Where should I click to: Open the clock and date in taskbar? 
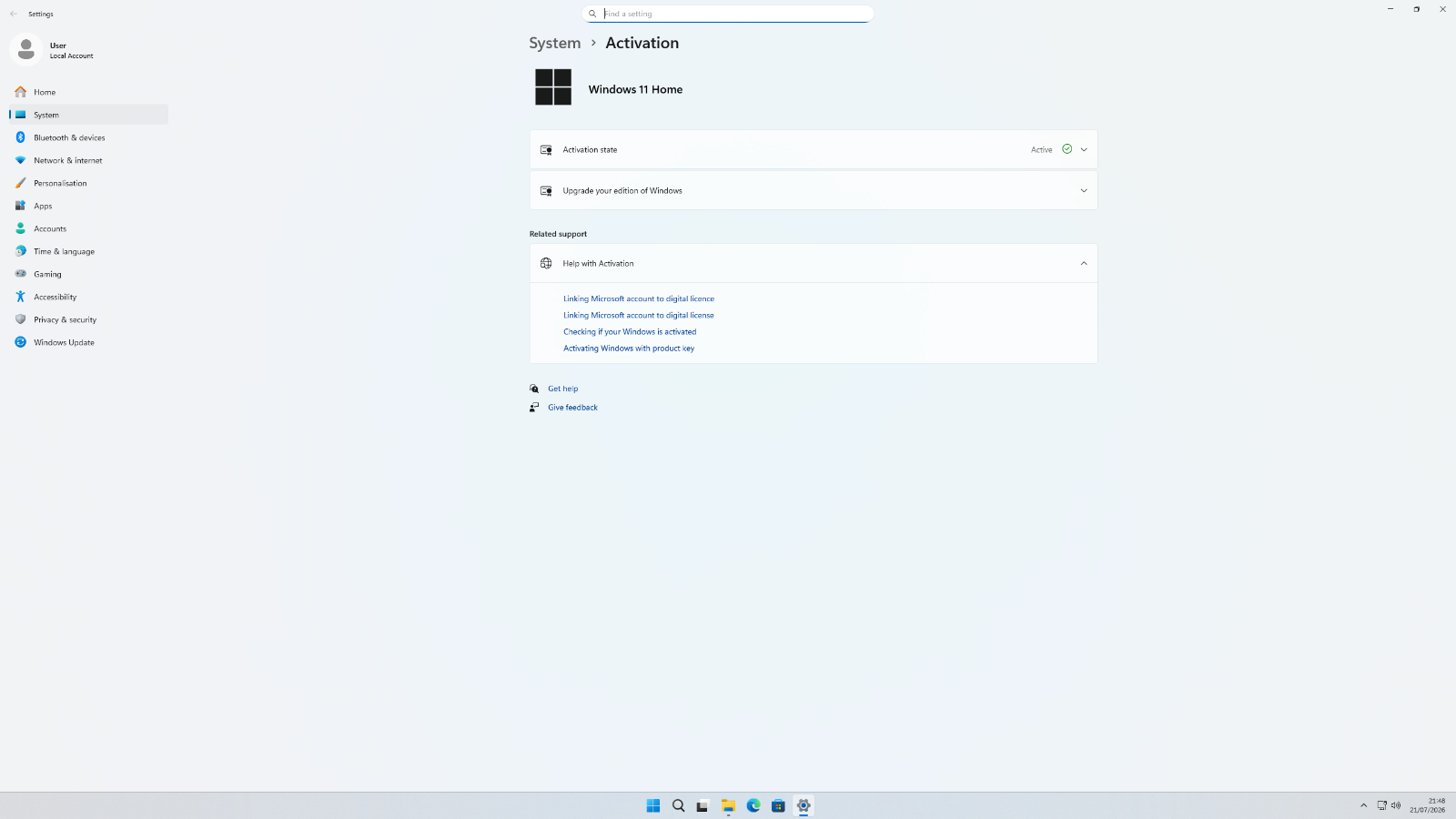[1428, 805]
